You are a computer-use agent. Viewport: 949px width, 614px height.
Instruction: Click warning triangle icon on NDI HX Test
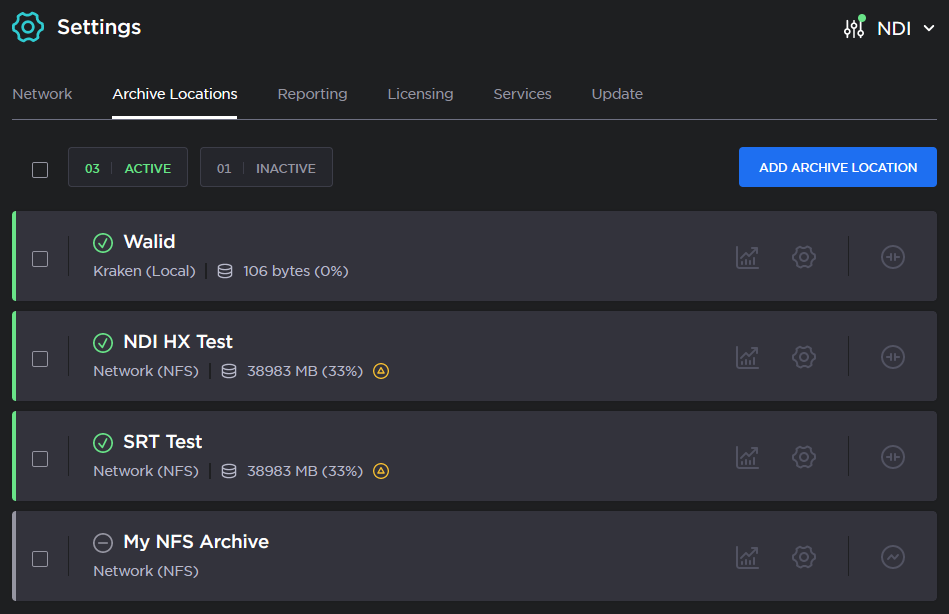[381, 371]
